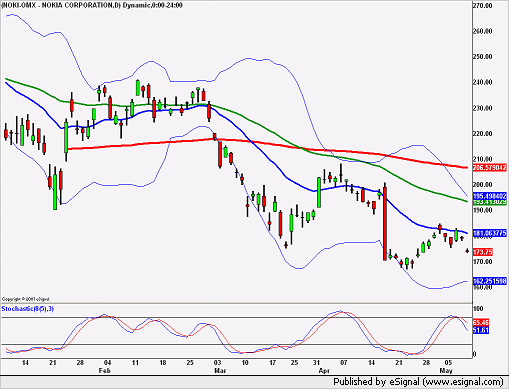Click the blue 181.063775 price tag

click(x=490, y=233)
